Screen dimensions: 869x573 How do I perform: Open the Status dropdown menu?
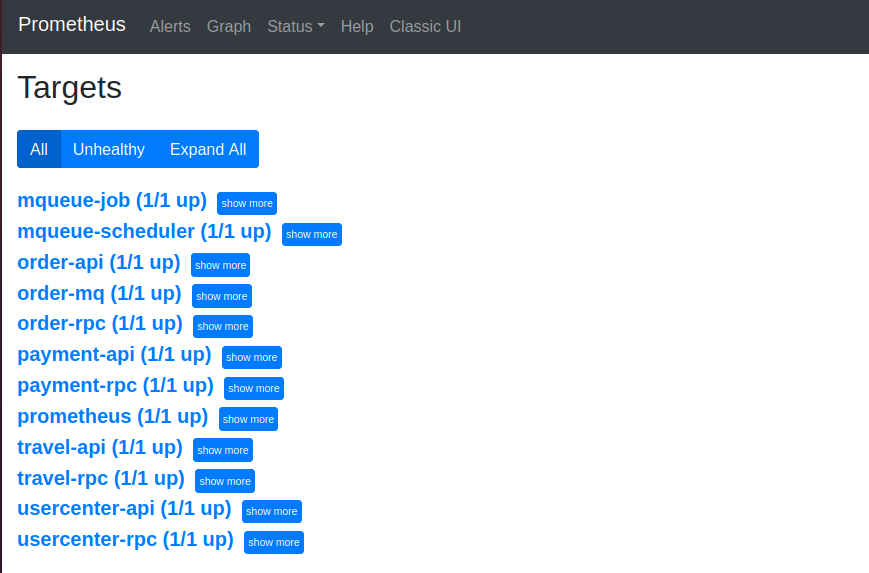(x=295, y=26)
